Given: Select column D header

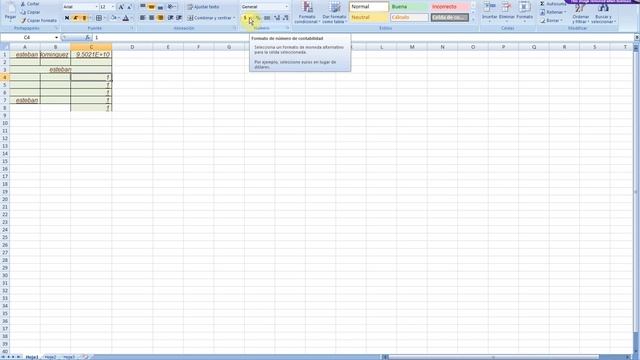Looking at the screenshot, I should point(132,47).
